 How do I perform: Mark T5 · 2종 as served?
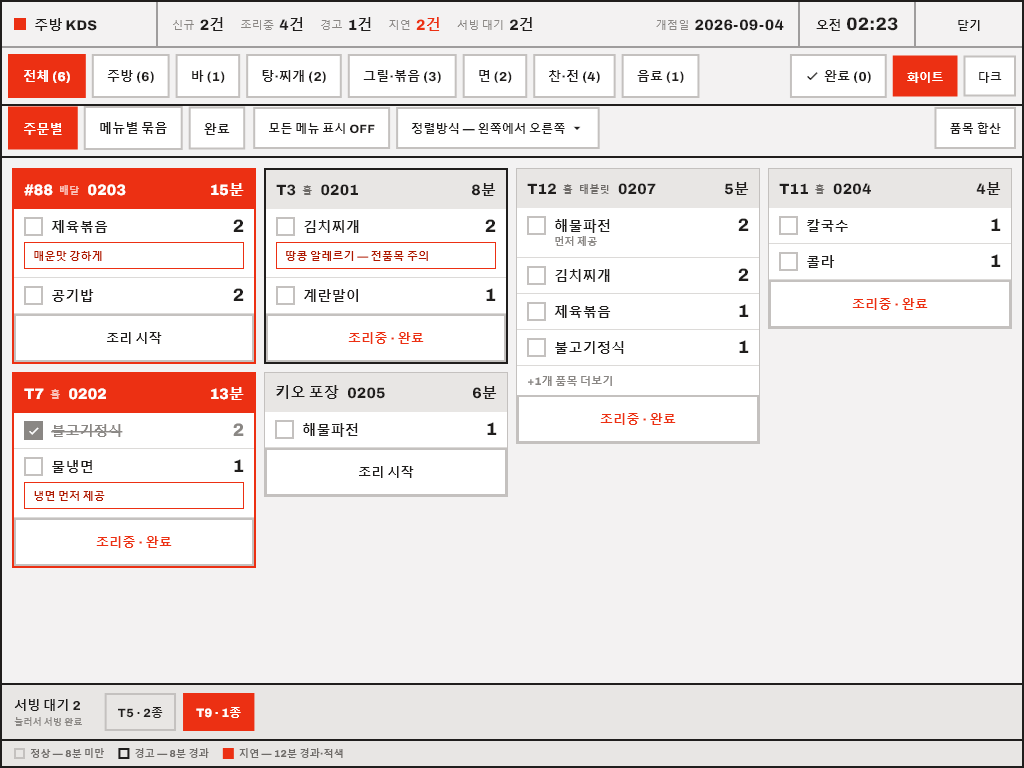tap(140, 712)
